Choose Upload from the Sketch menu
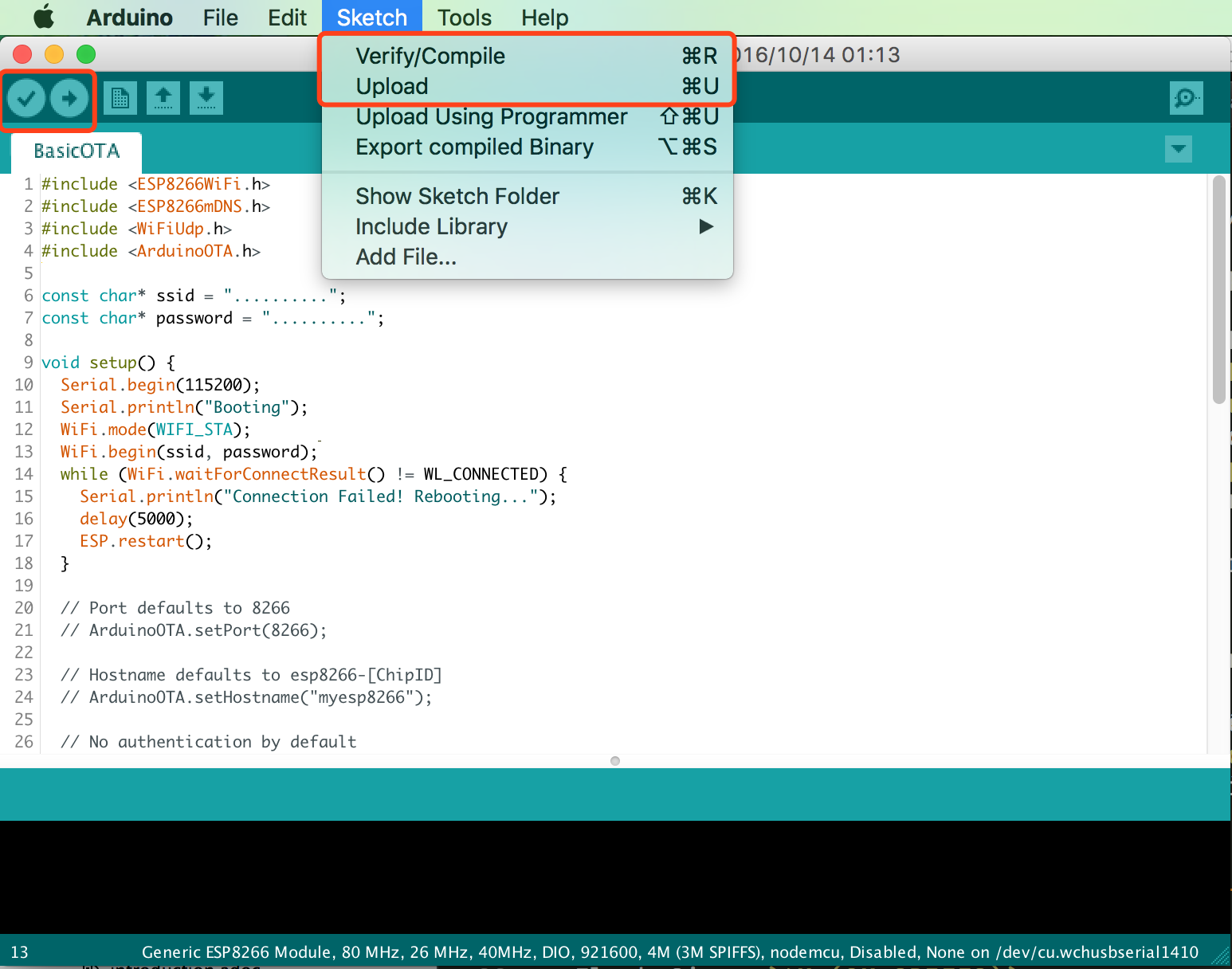The image size is (1232, 969). [x=528, y=86]
